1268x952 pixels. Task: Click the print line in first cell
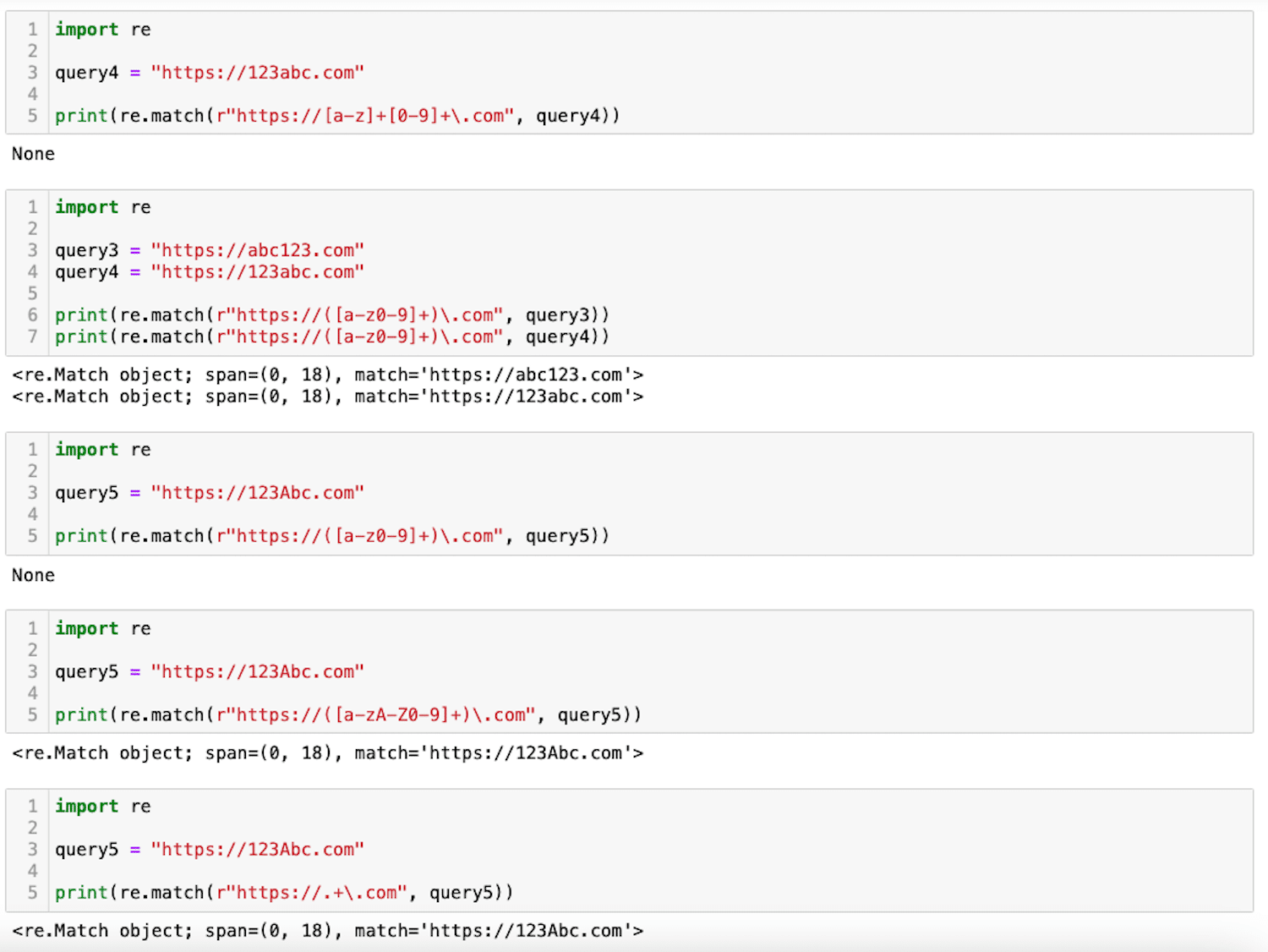[x=337, y=116]
